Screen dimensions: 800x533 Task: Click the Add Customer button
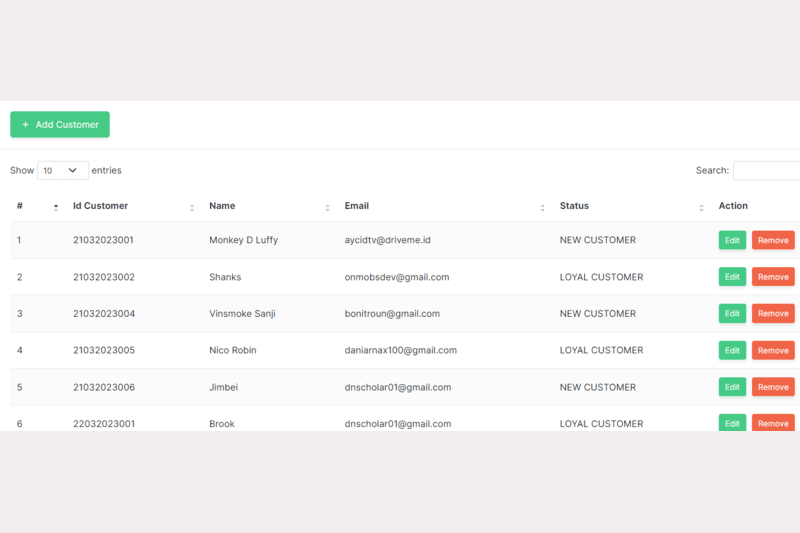coord(60,125)
